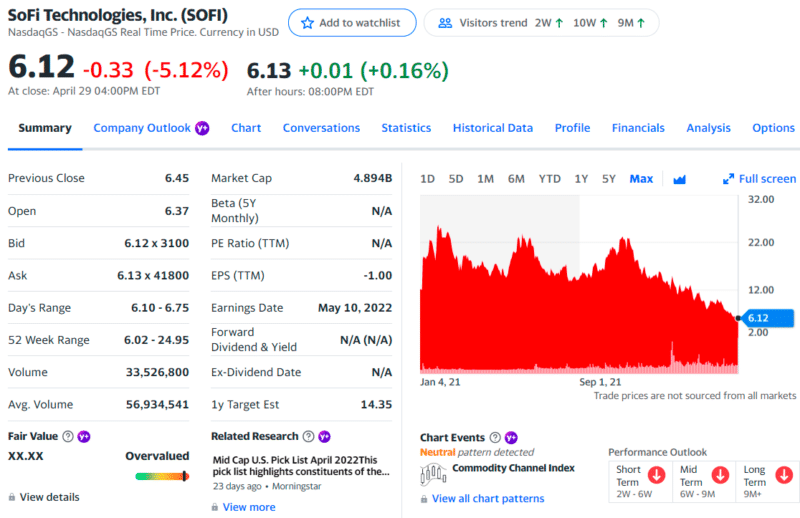
Task: Select the 6M chart range
Action: point(516,179)
